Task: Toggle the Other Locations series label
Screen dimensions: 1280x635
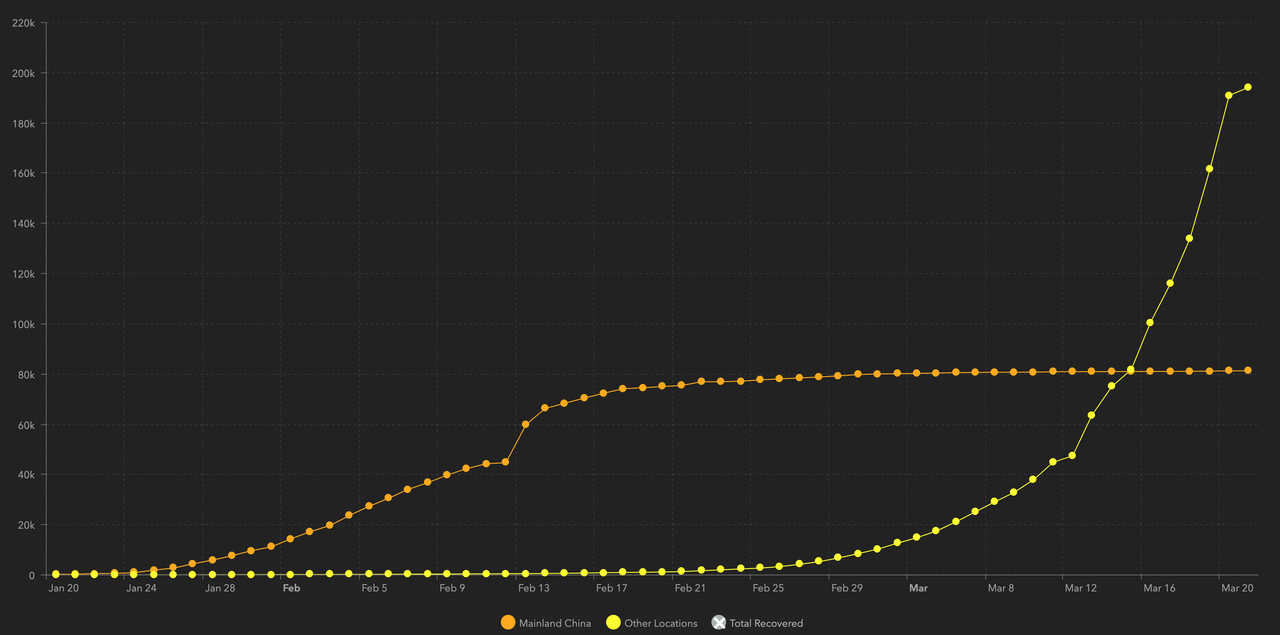Action: 661,623
